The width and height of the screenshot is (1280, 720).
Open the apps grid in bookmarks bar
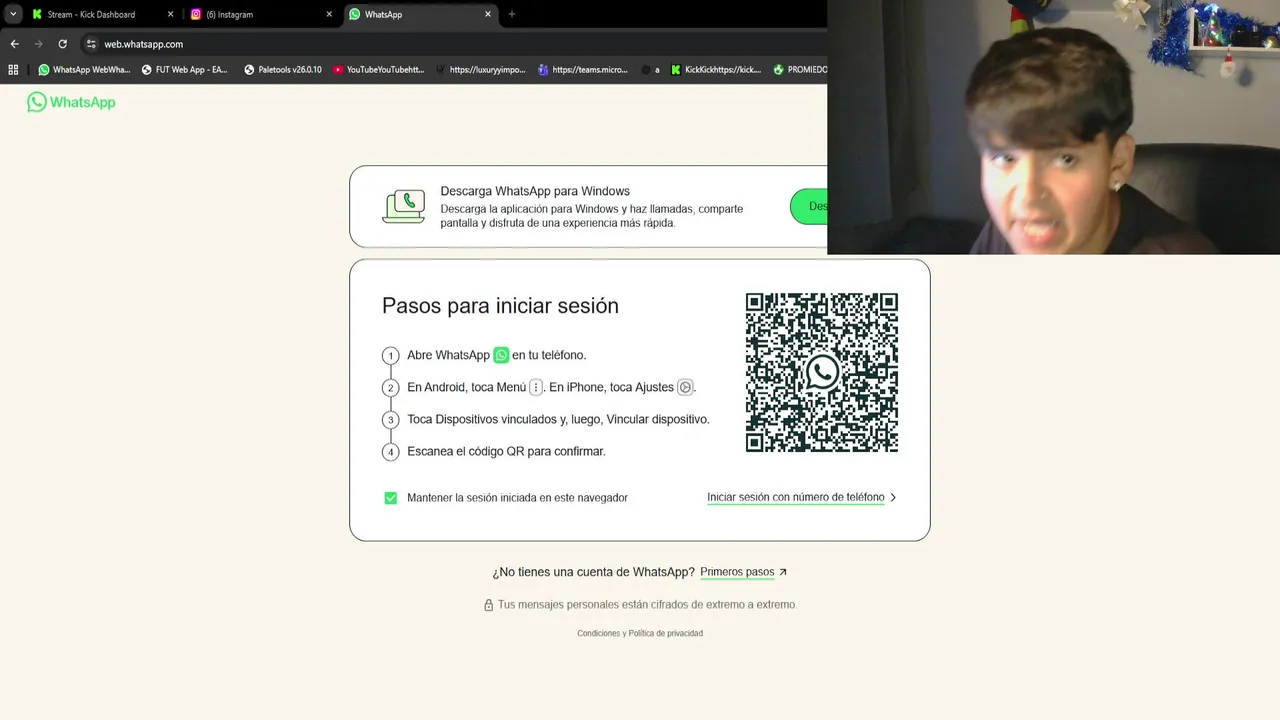click(13, 70)
